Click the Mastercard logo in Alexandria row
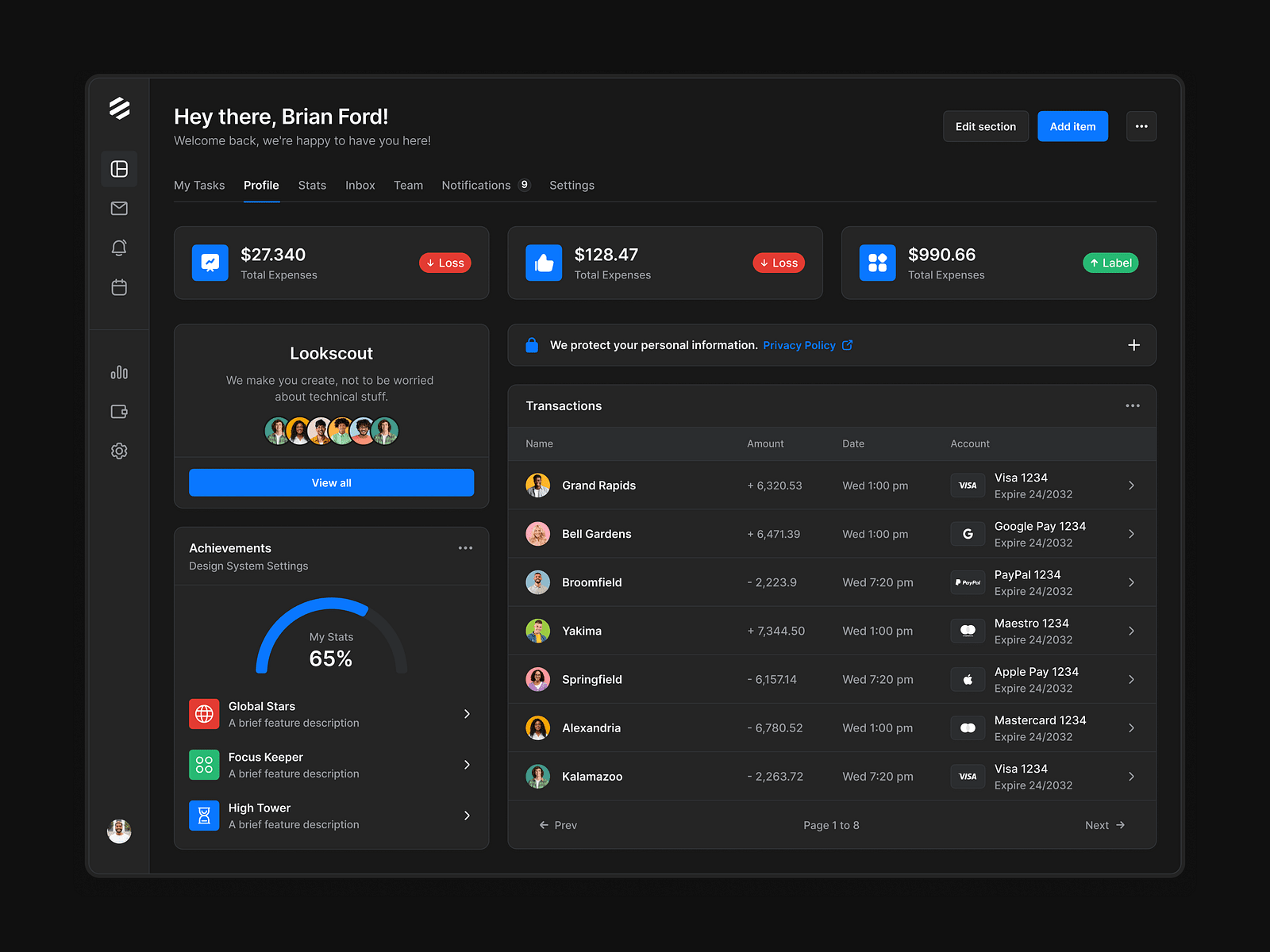The height and width of the screenshot is (952, 1270). coord(968,728)
